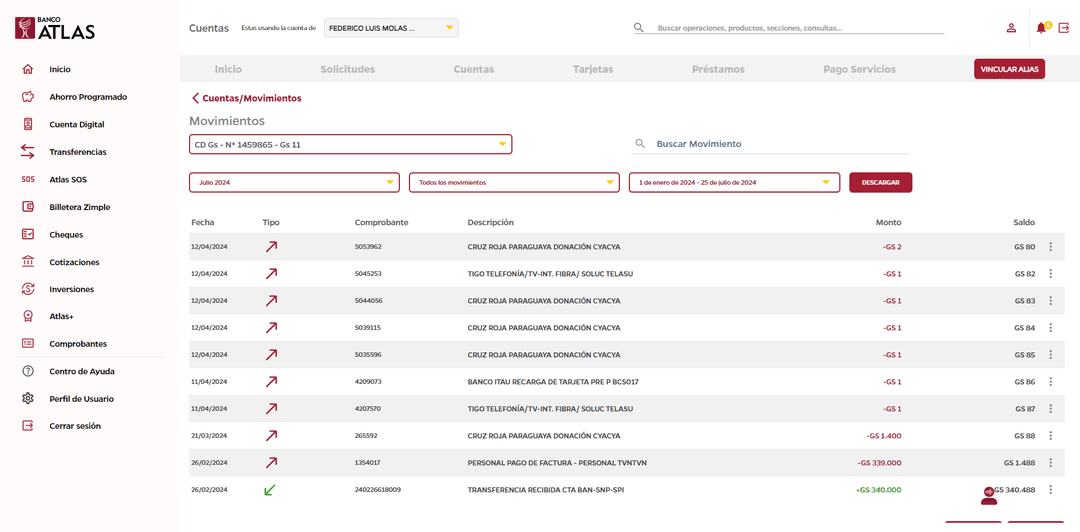The image size is (1080, 532).
Task: Open Billetera Zimple wallet icon
Action: (x=28, y=207)
